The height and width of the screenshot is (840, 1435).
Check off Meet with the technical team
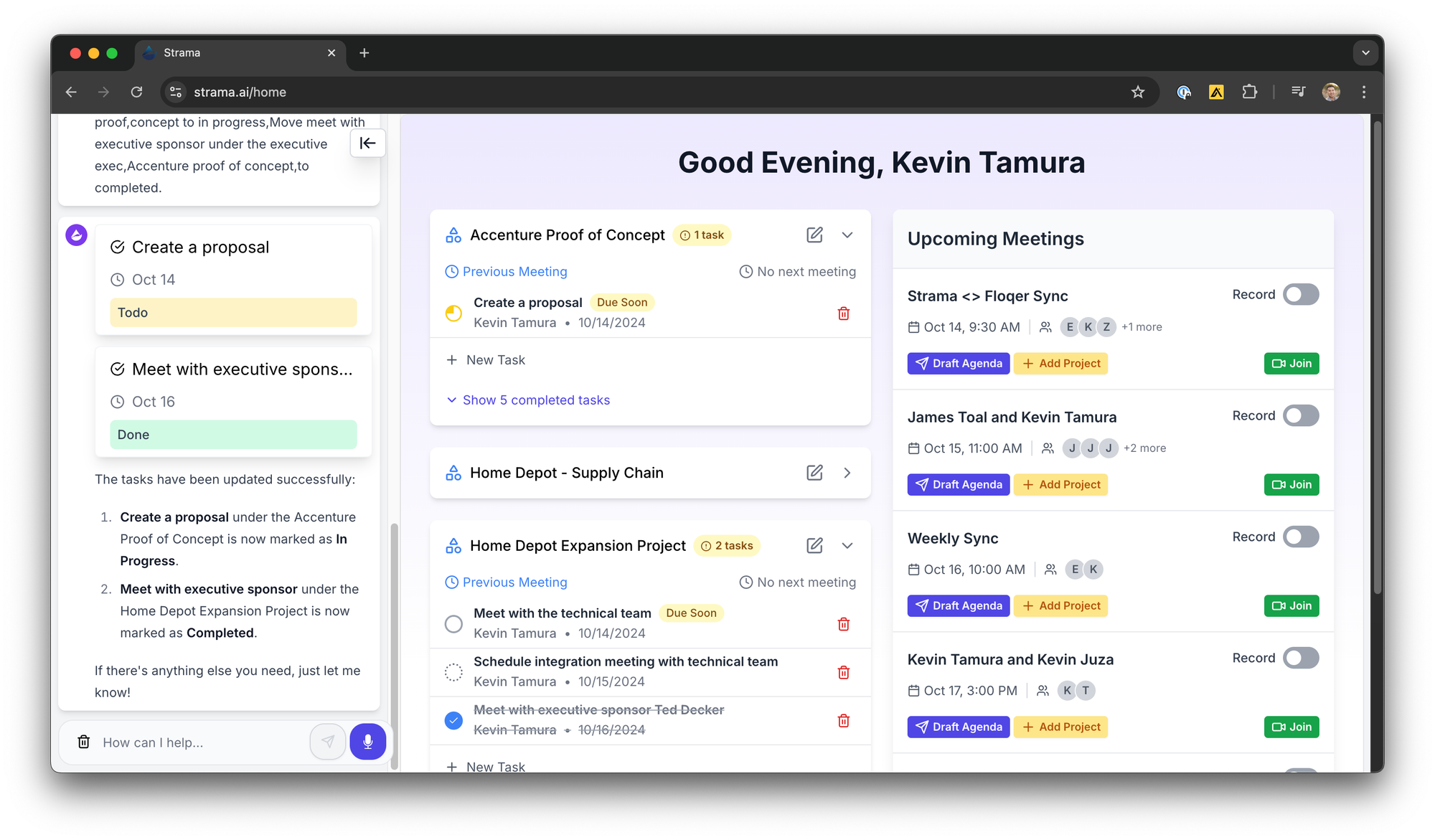click(x=453, y=624)
